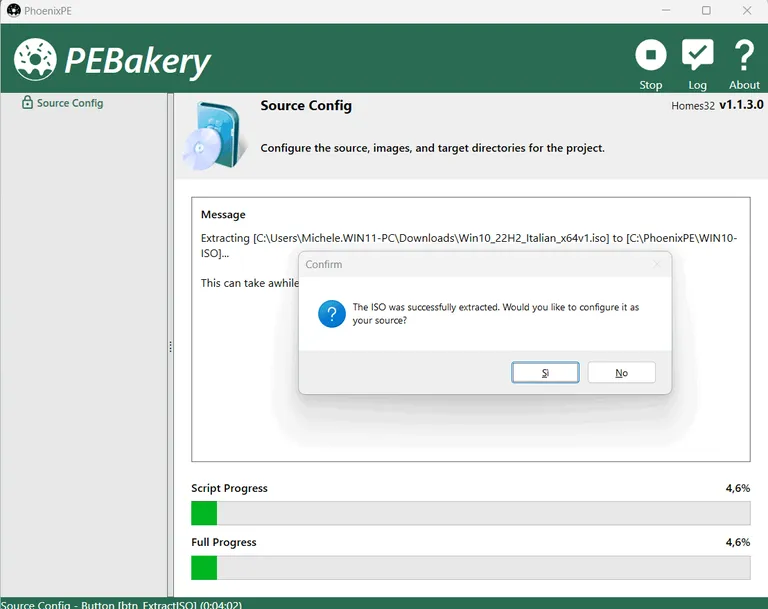Click the Script Progress bar
The image size is (768, 609).
point(470,513)
